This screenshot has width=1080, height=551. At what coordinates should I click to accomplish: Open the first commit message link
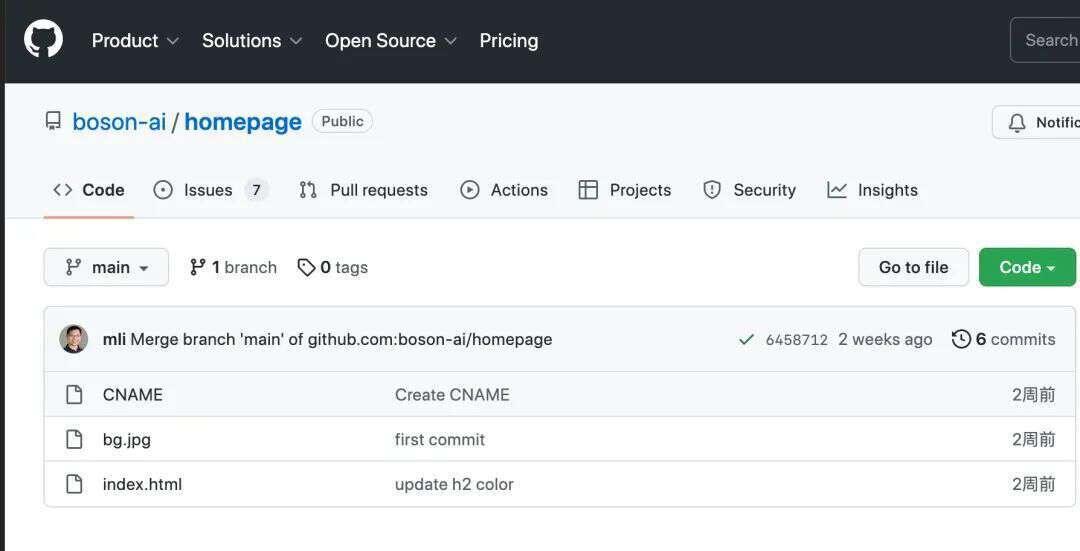point(439,439)
